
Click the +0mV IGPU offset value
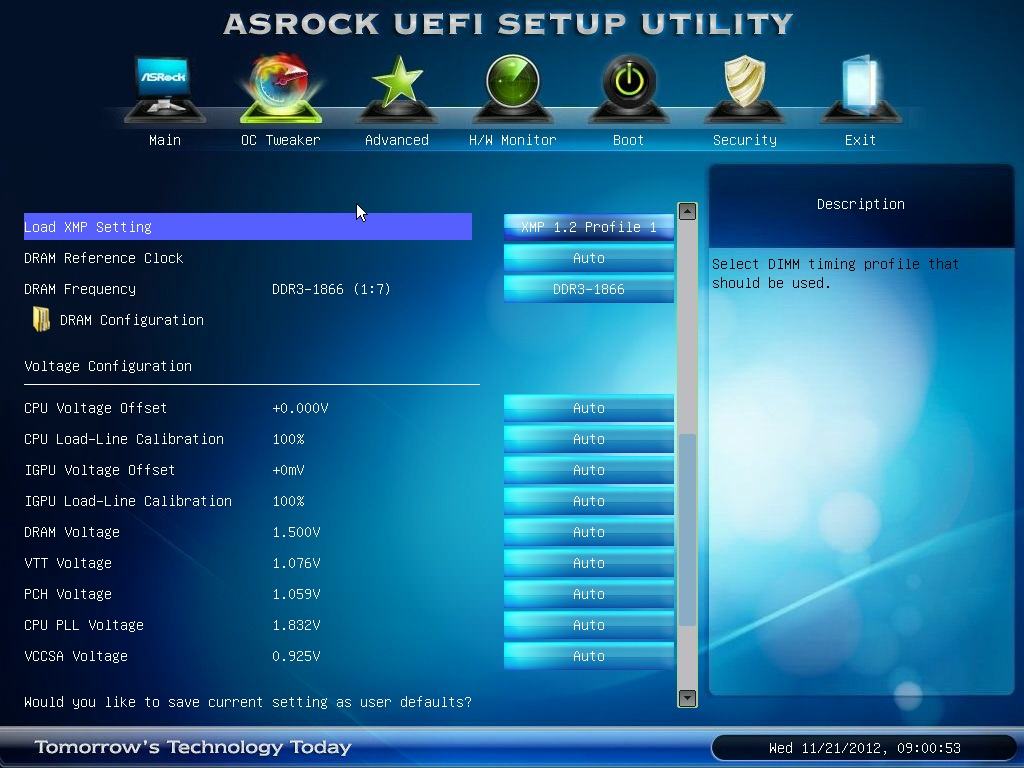click(288, 470)
